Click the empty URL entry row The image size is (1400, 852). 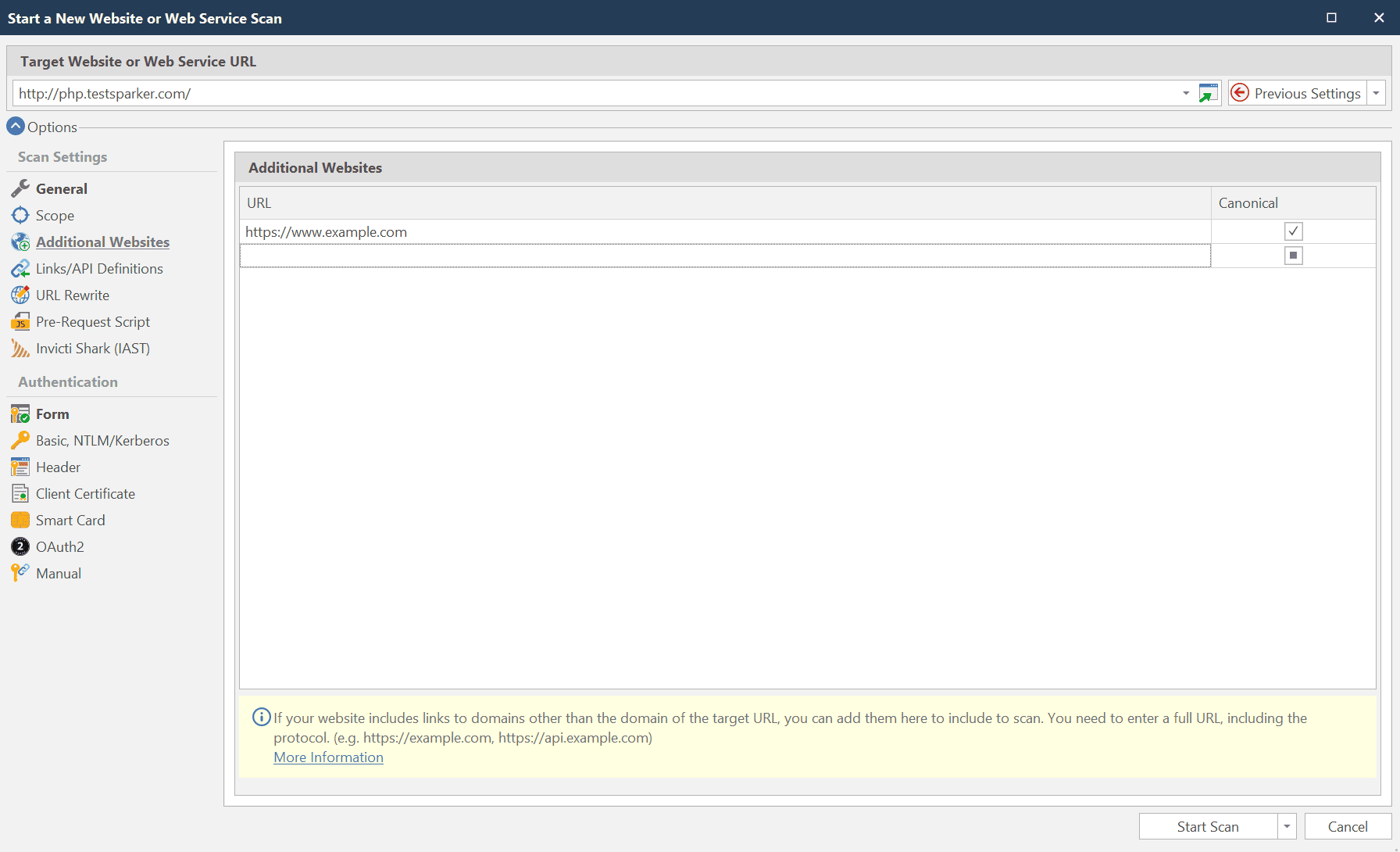point(703,255)
